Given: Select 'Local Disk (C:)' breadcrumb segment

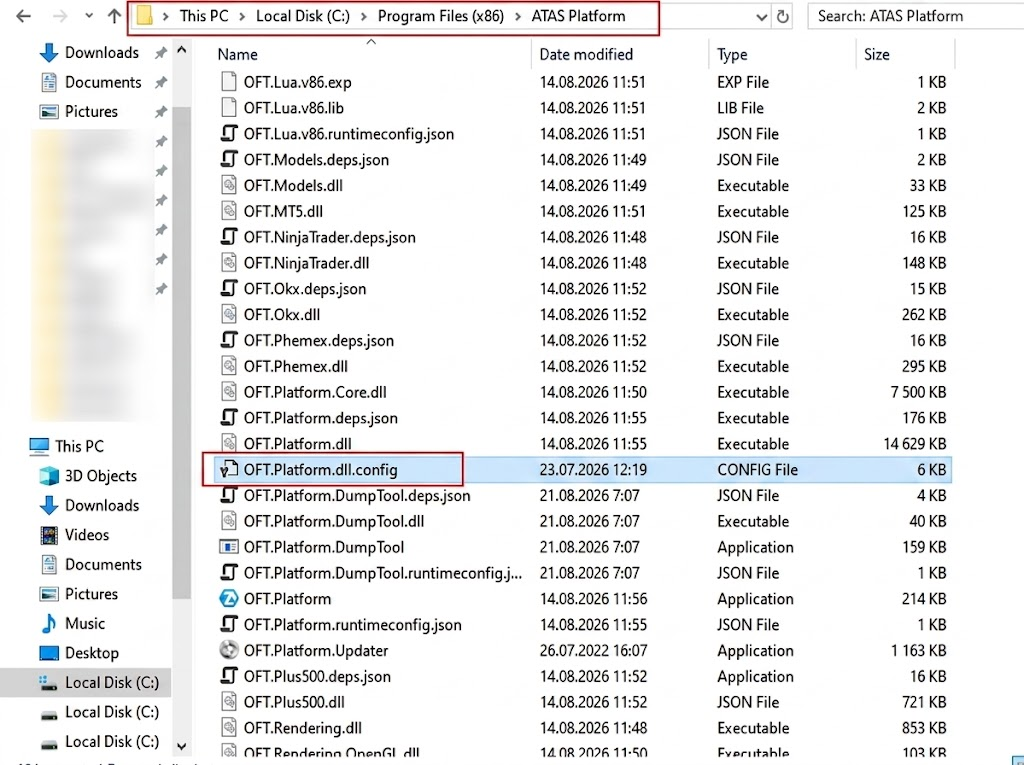Looking at the screenshot, I should pos(302,16).
